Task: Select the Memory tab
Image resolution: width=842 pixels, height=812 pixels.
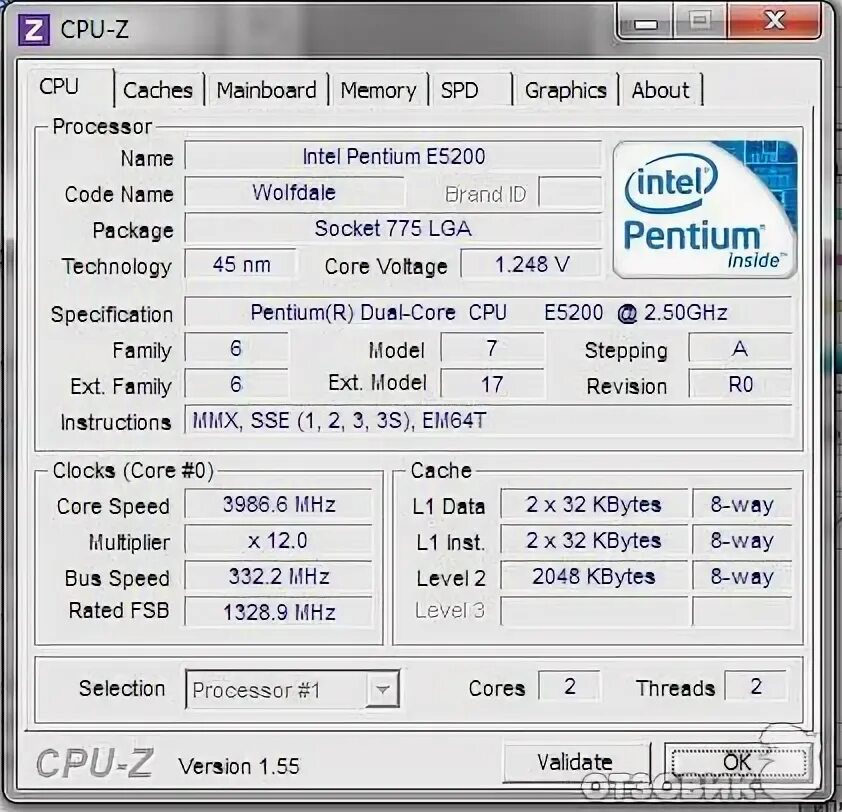Action: point(378,90)
